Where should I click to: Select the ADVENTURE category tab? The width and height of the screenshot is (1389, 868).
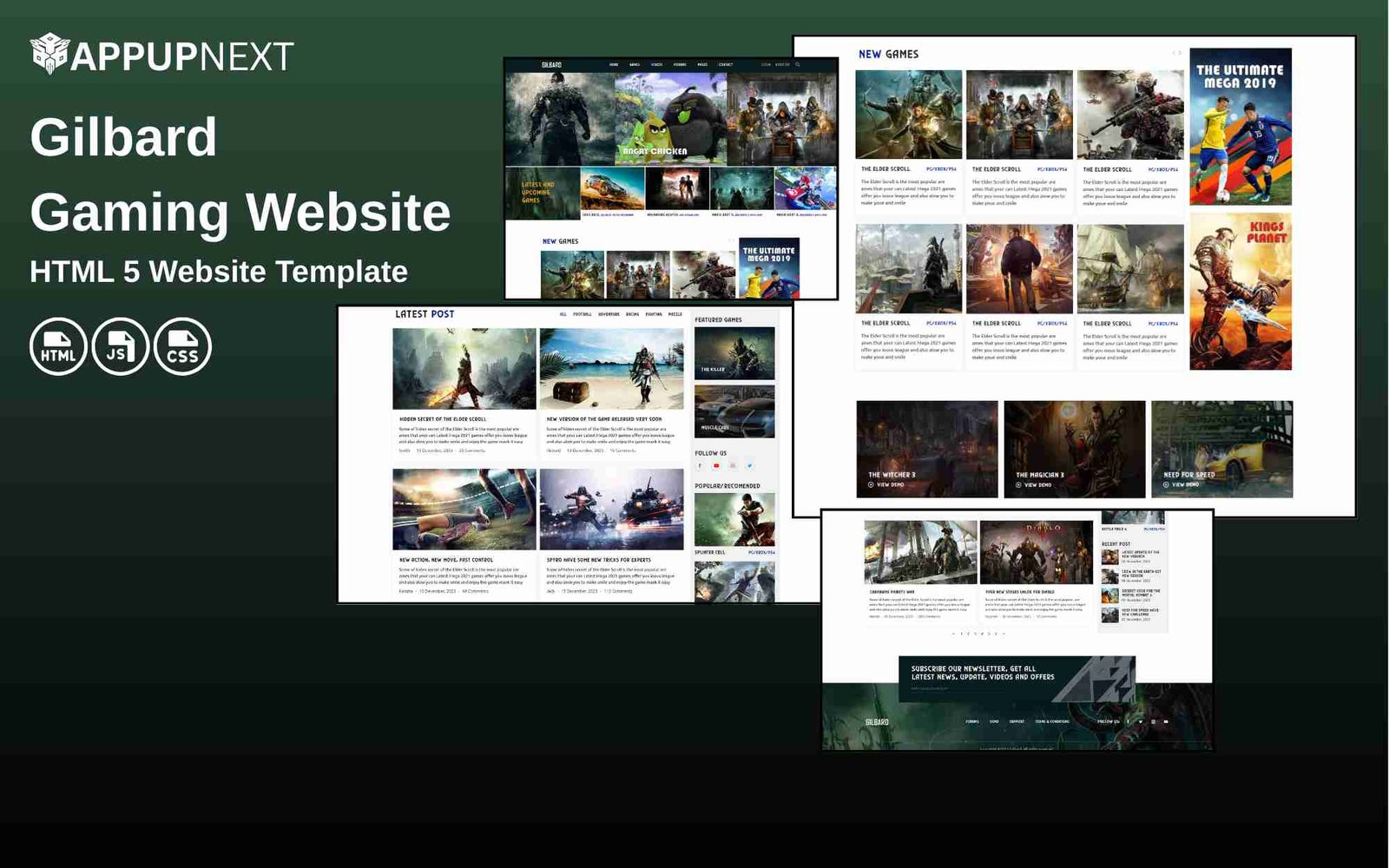[x=609, y=314]
